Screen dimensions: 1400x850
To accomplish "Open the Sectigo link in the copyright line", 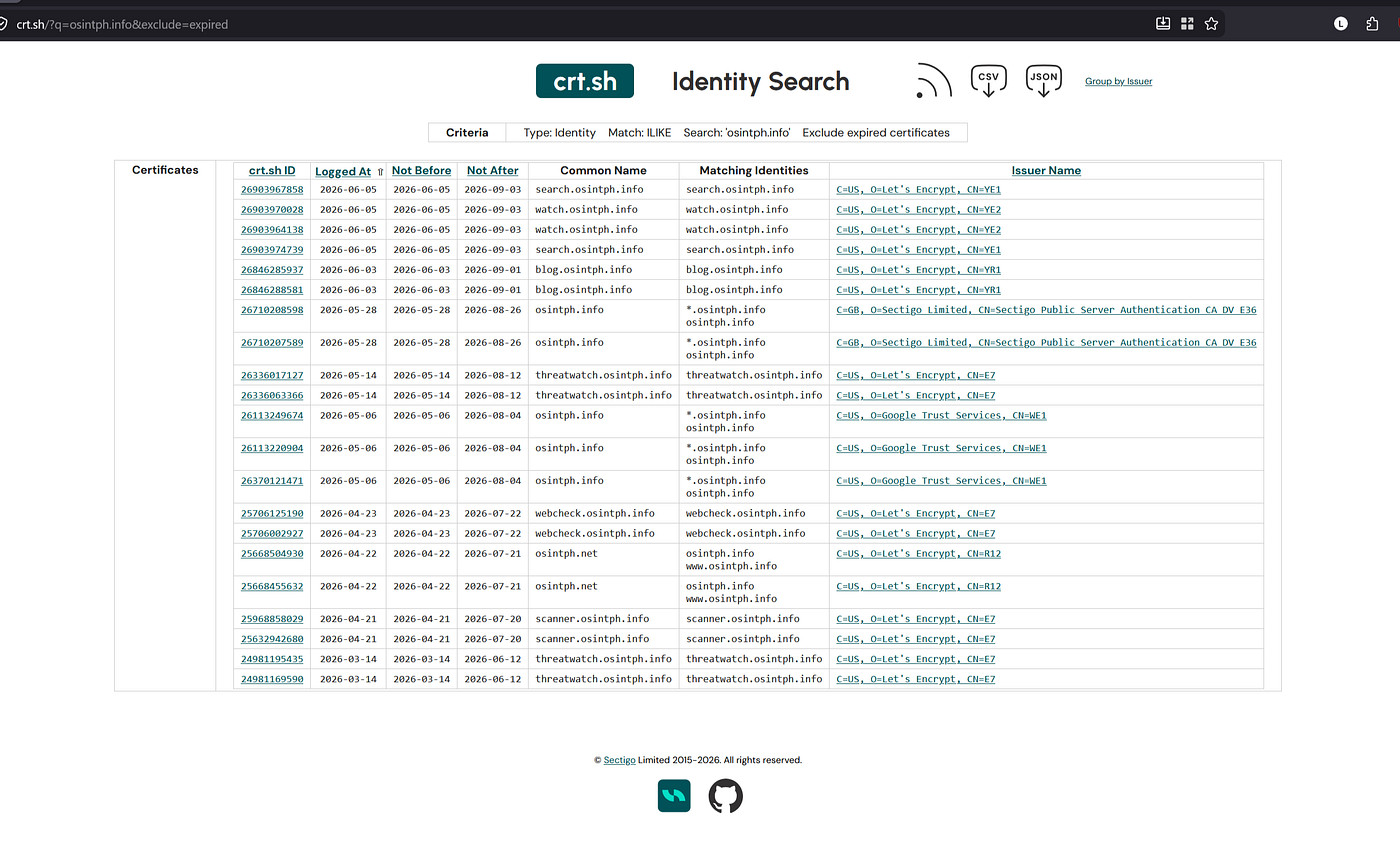I will (x=619, y=760).
